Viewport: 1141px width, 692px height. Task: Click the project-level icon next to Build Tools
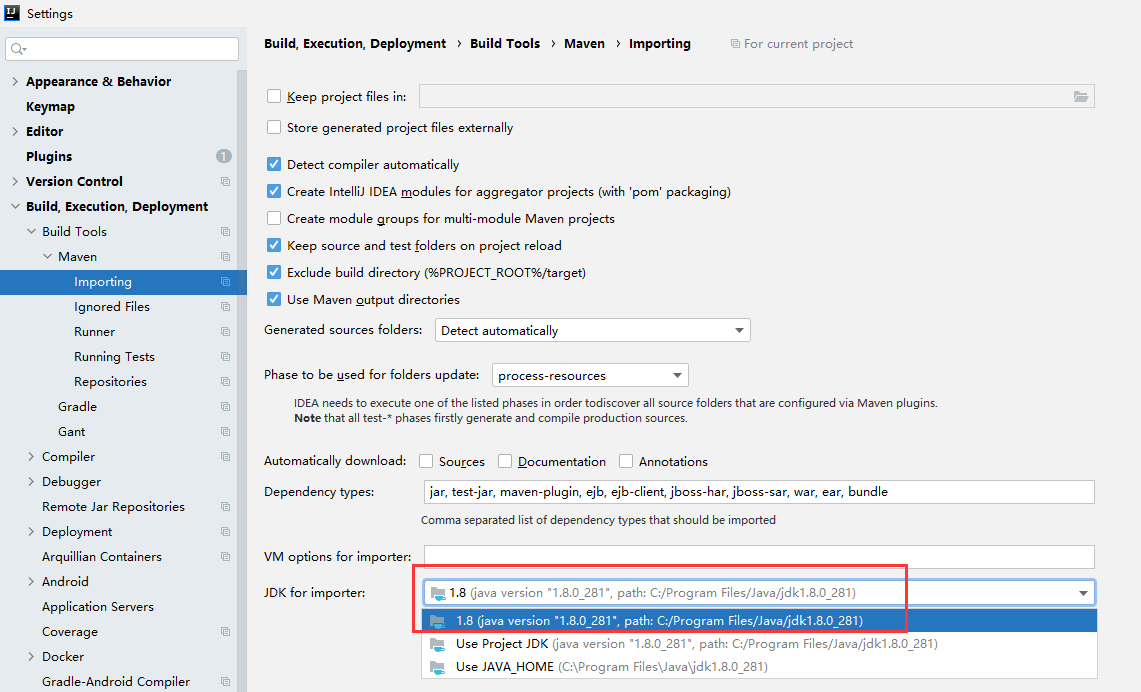coord(226,231)
